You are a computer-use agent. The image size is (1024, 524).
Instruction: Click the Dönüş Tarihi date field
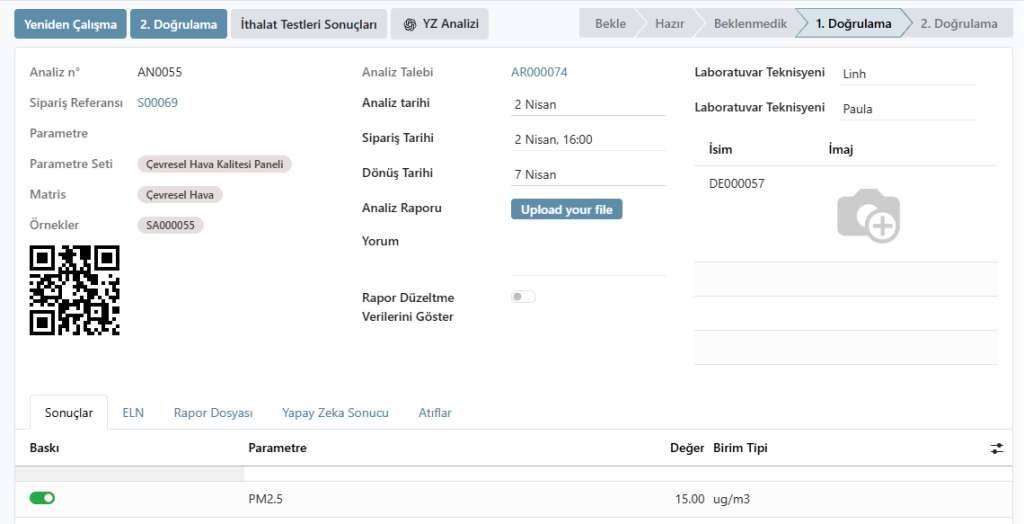click(587, 174)
